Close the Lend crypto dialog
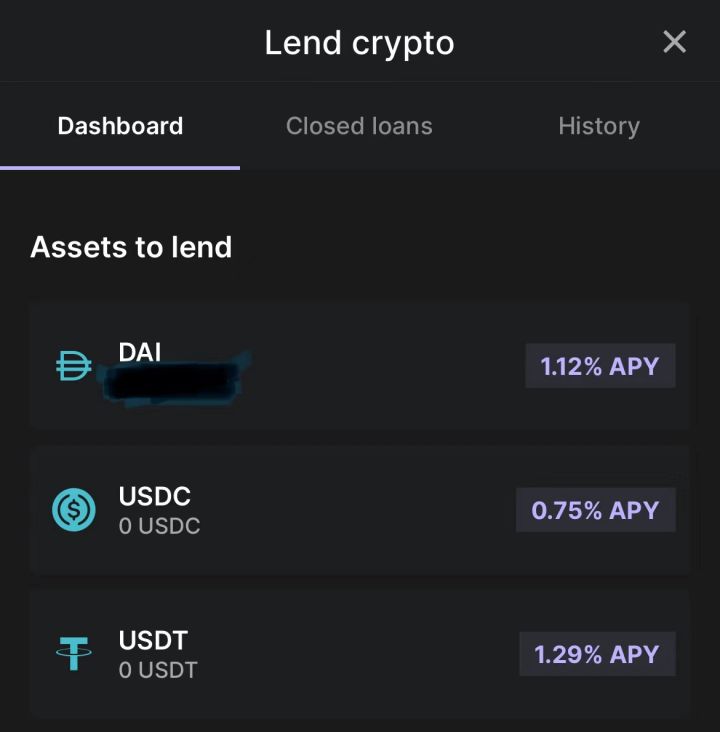 675,42
